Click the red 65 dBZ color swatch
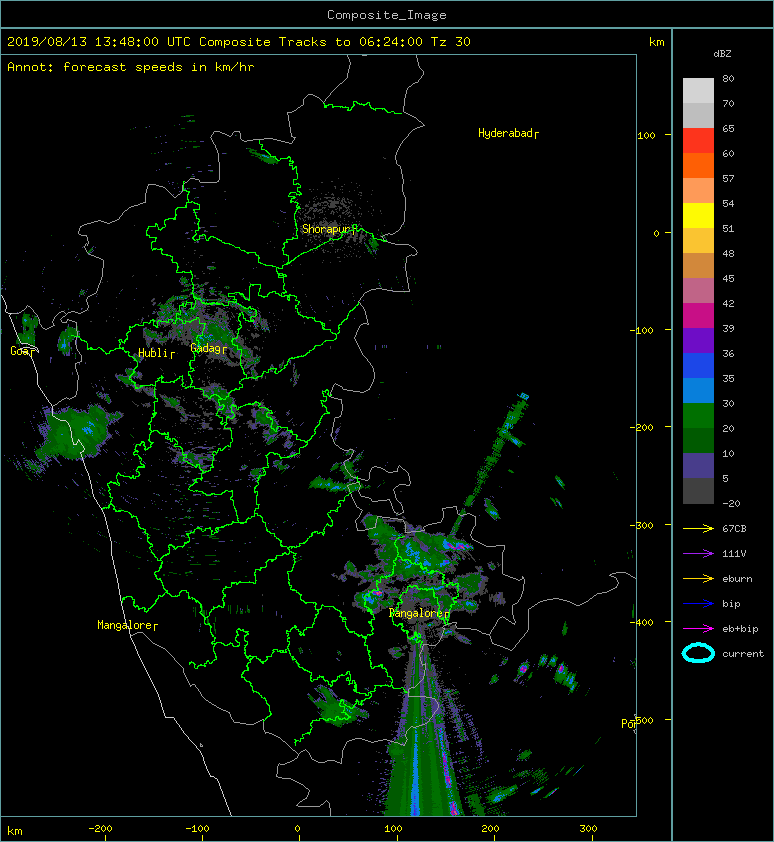The height and width of the screenshot is (842, 774). pos(698,141)
